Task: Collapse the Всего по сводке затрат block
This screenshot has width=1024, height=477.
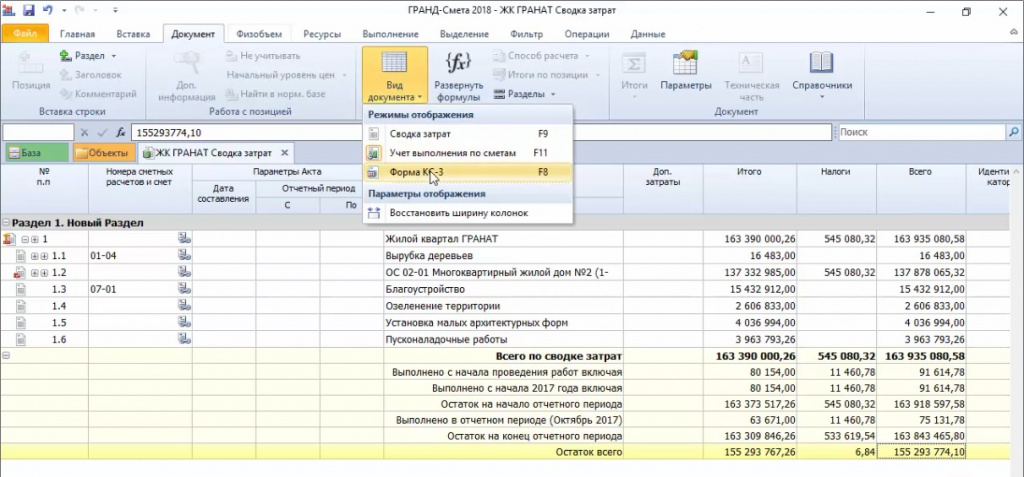Action: pos(7,356)
